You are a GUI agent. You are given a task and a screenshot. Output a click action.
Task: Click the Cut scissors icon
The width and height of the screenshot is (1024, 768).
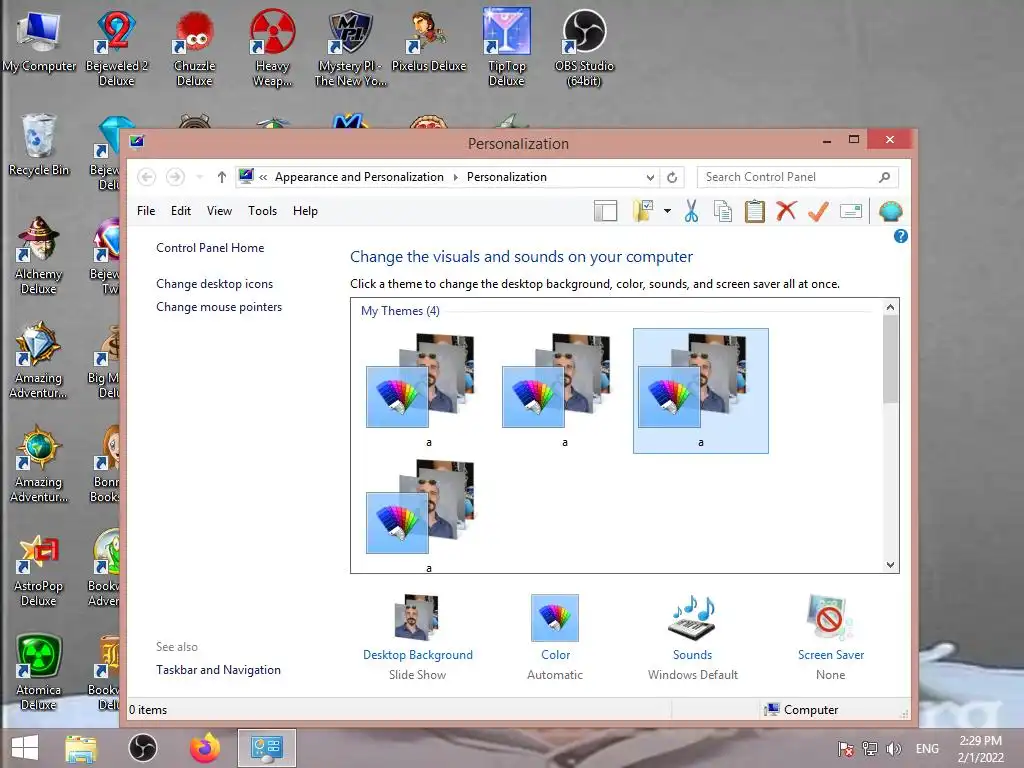coord(691,211)
